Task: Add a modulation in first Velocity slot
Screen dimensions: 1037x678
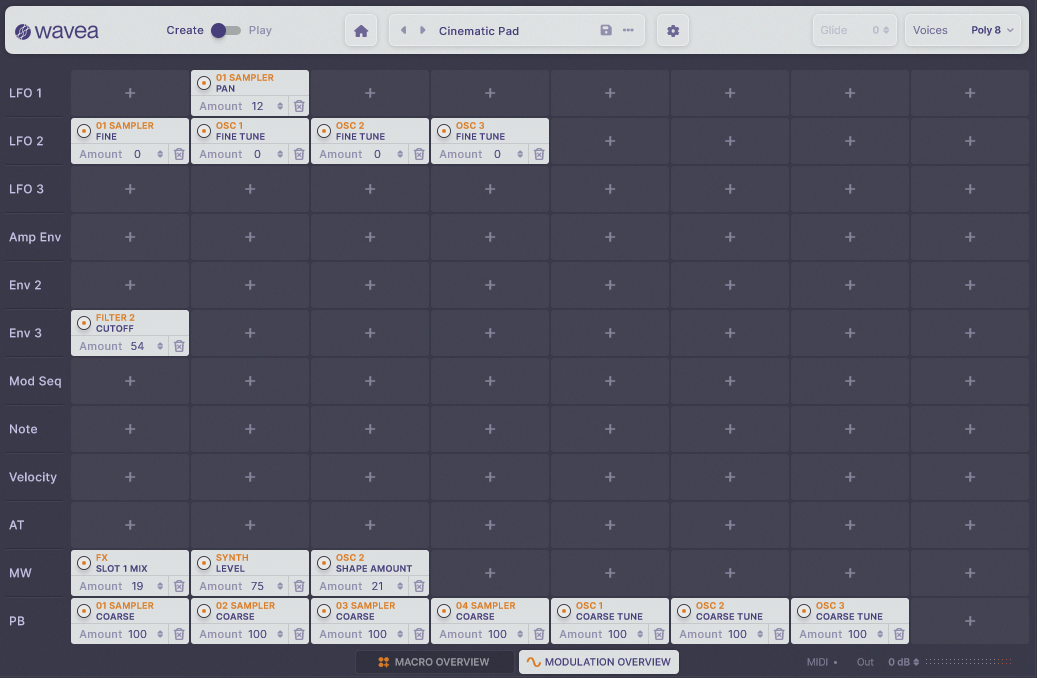Action: pyautogui.click(x=130, y=477)
